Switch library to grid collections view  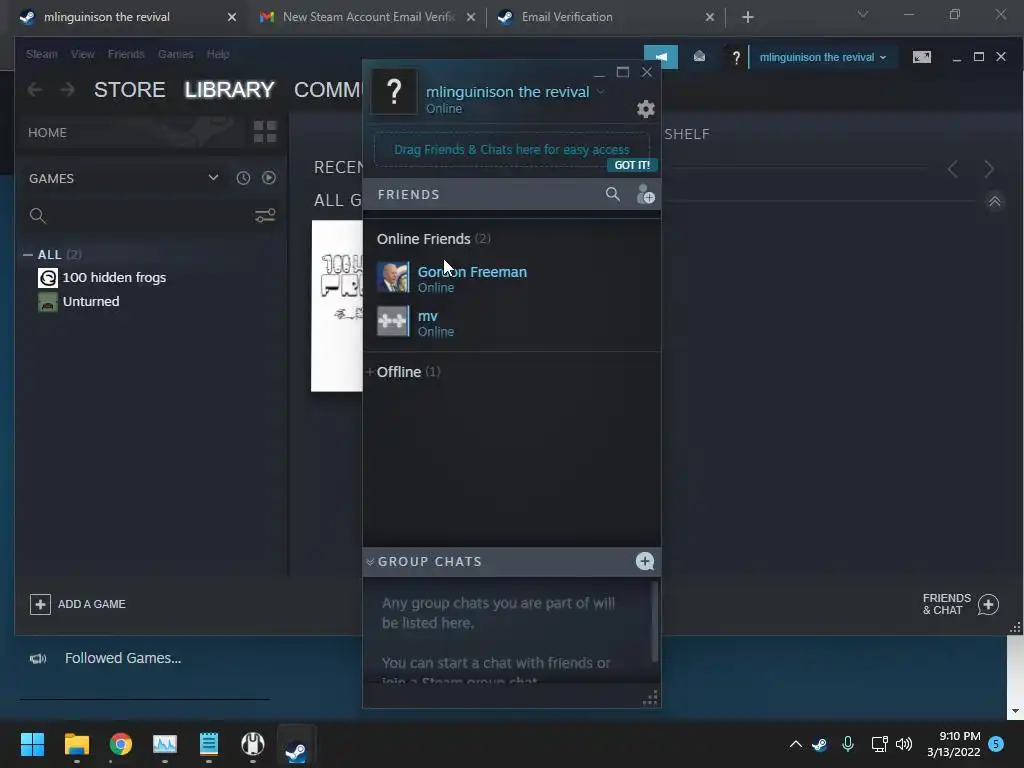tap(264, 132)
